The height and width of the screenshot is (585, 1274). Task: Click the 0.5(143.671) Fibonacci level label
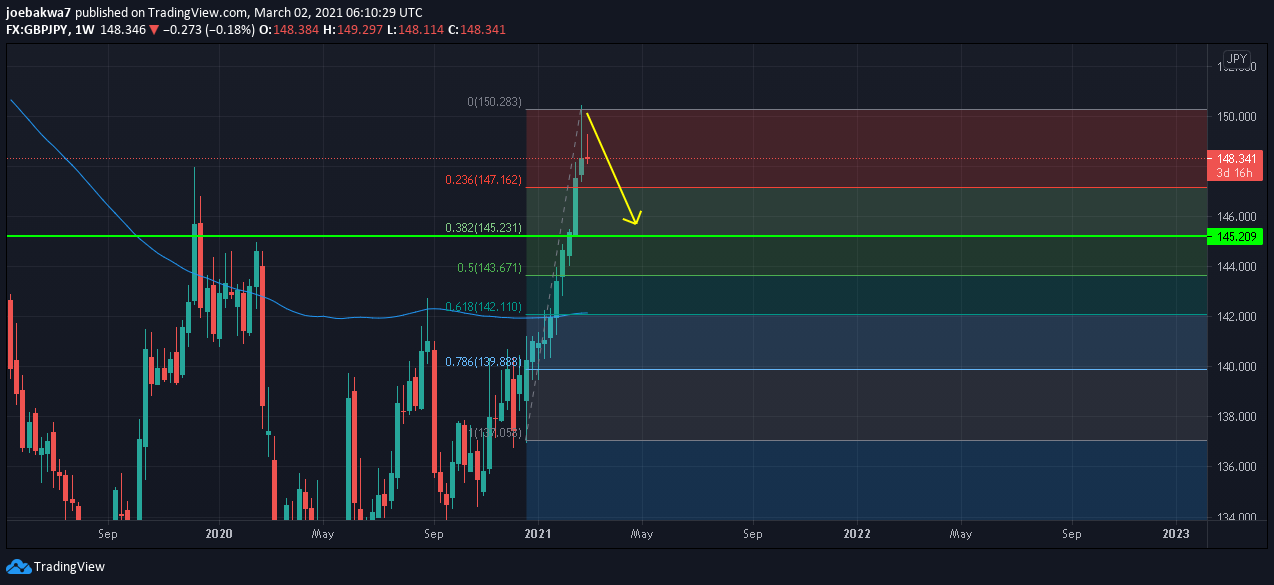[490, 268]
